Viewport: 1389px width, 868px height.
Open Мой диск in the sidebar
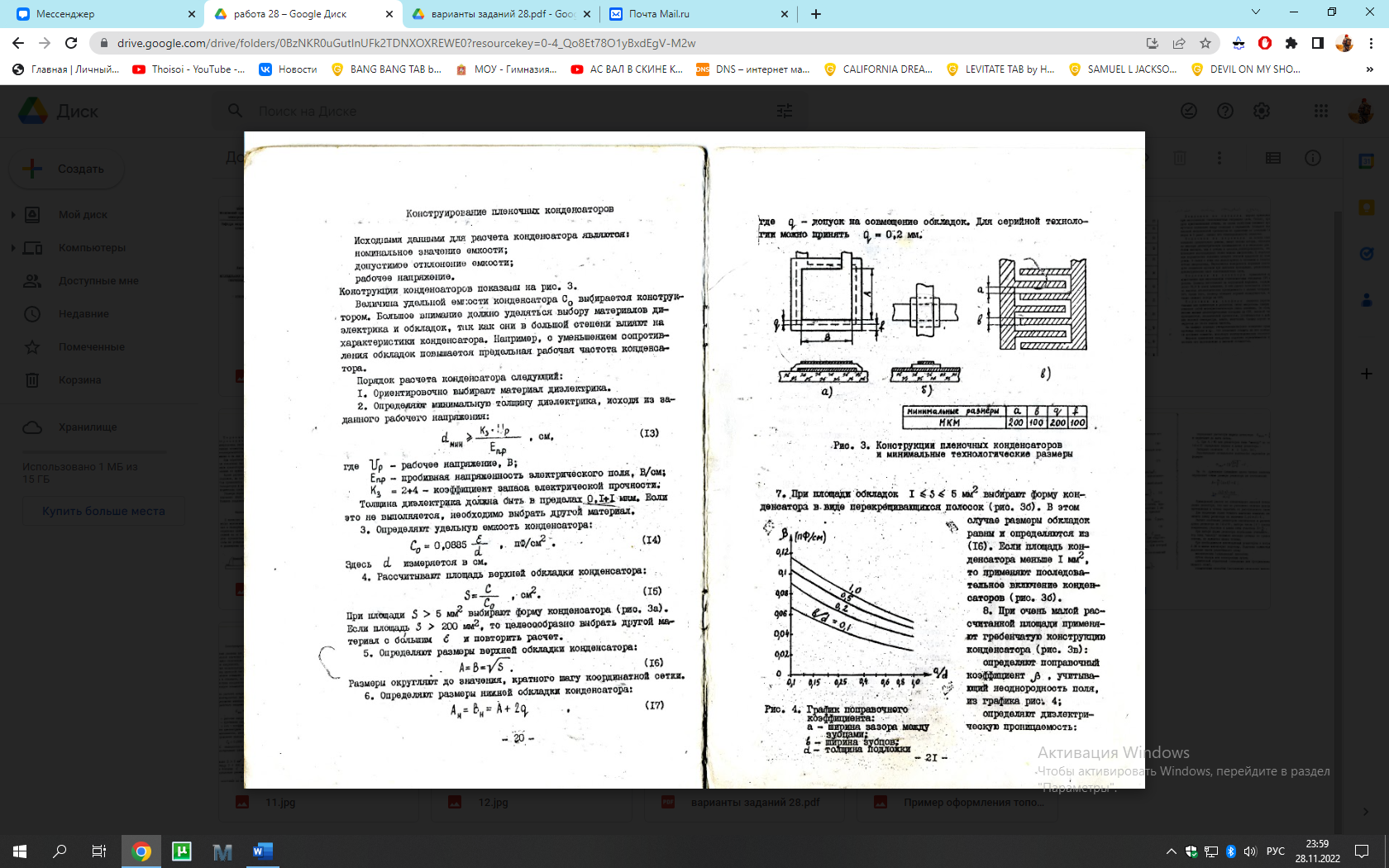coord(83,215)
